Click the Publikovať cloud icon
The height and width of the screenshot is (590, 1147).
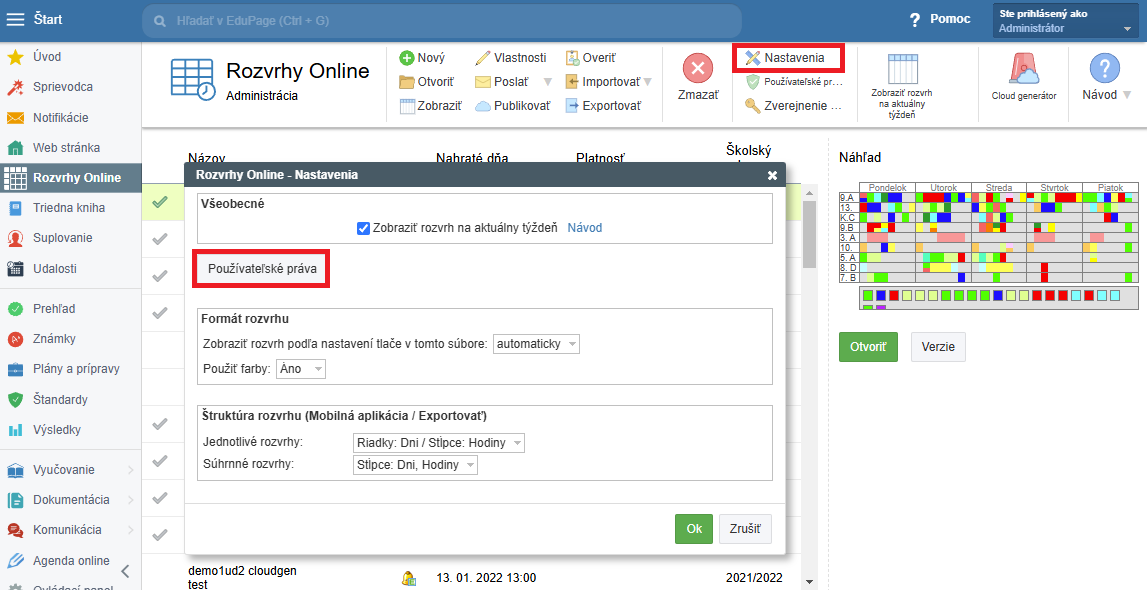[483, 106]
